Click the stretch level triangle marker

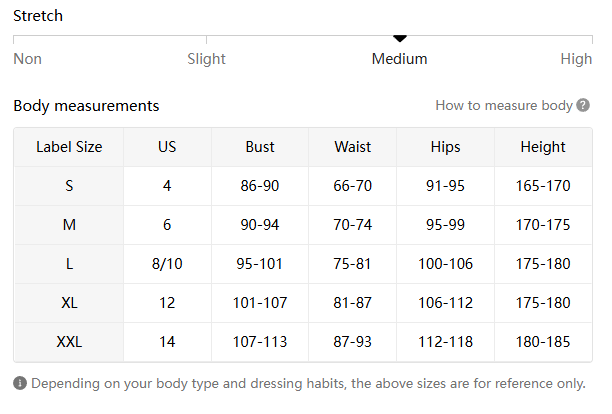coord(400,38)
